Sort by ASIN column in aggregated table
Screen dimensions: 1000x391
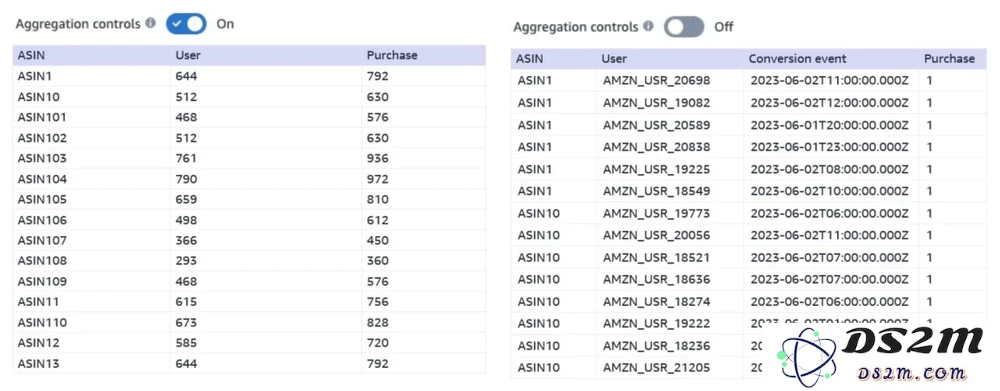[x=31, y=55]
